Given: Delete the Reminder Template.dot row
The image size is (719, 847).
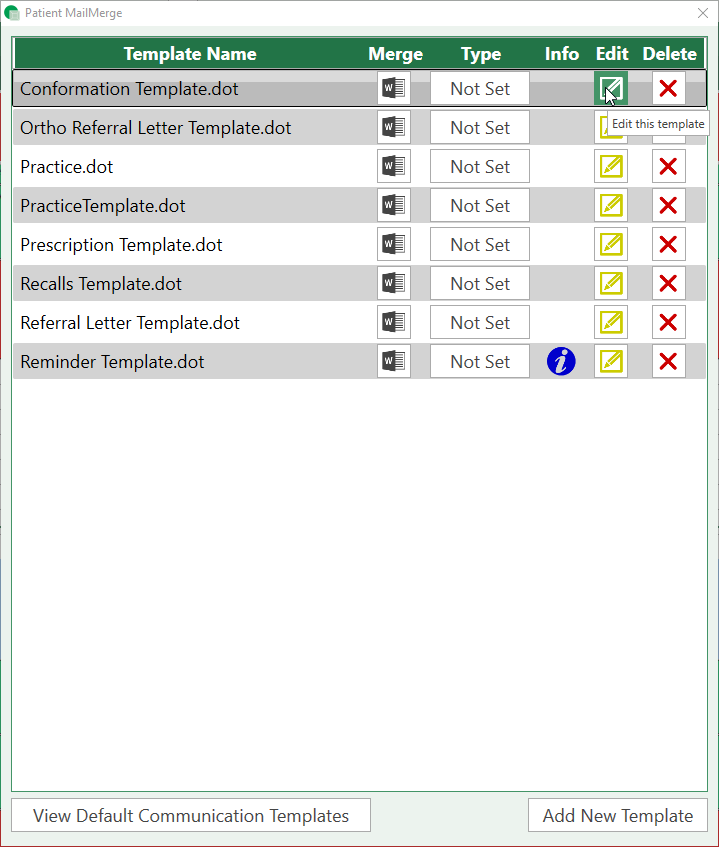Looking at the screenshot, I should (668, 362).
